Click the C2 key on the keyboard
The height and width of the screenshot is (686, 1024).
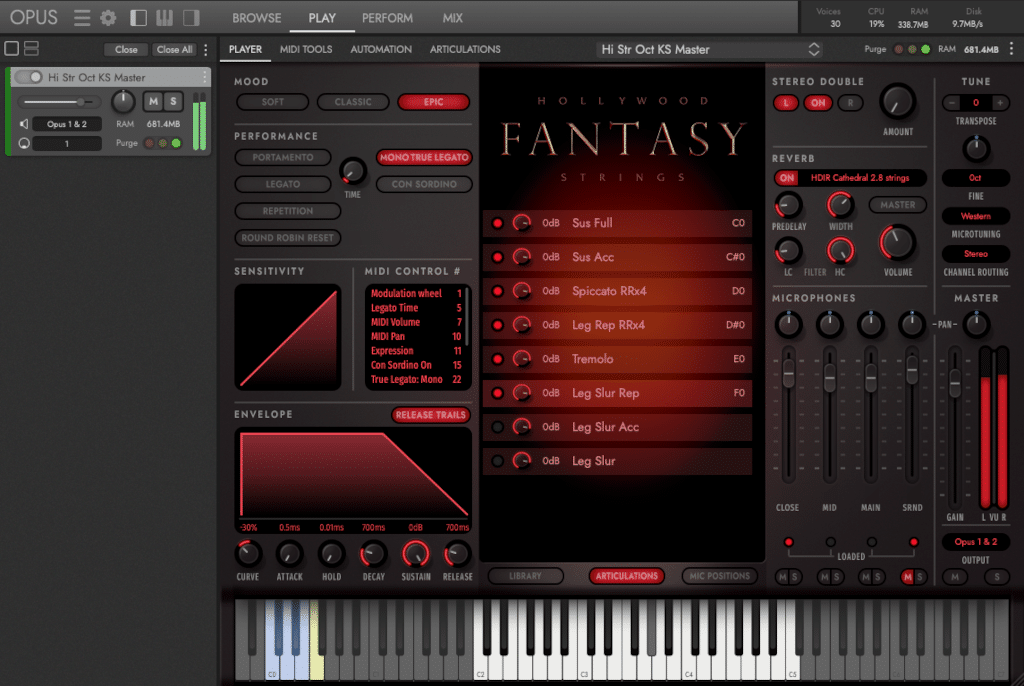point(480,640)
